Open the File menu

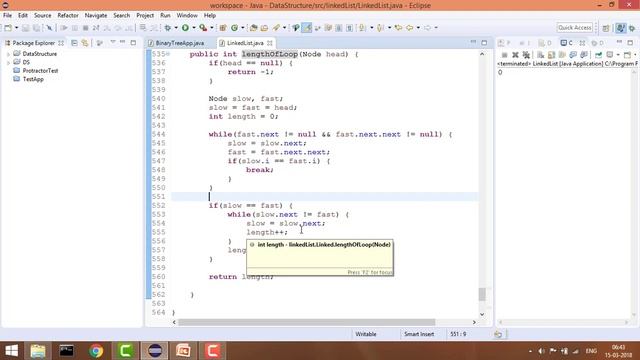[x=7, y=16]
